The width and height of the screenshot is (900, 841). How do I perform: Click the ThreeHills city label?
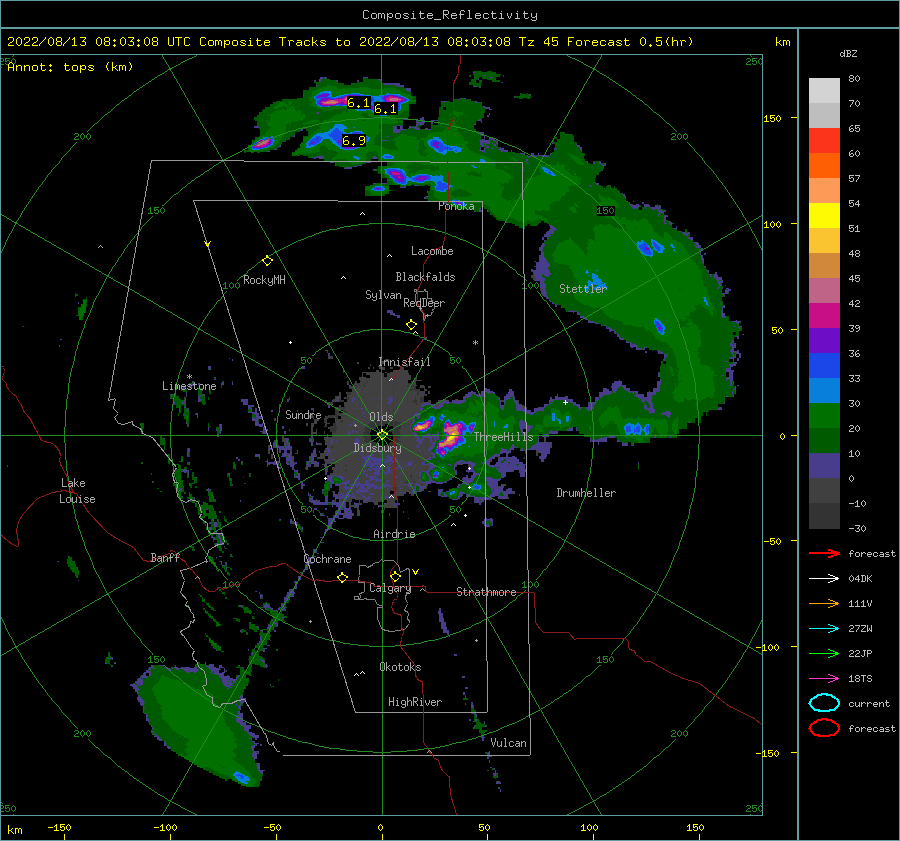(503, 437)
